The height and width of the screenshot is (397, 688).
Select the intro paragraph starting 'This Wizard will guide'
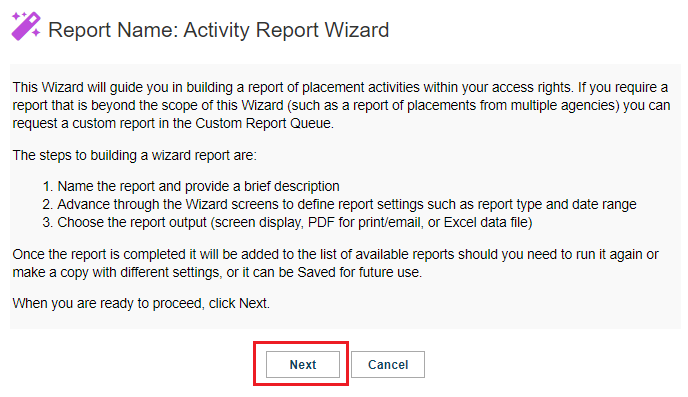point(341,105)
